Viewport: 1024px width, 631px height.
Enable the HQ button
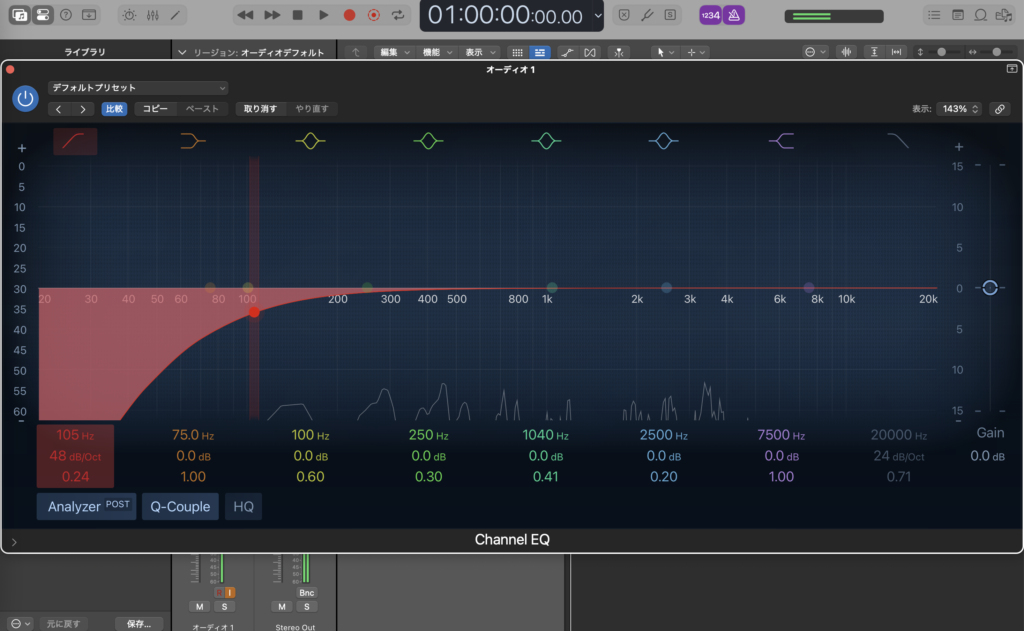coord(244,506)
